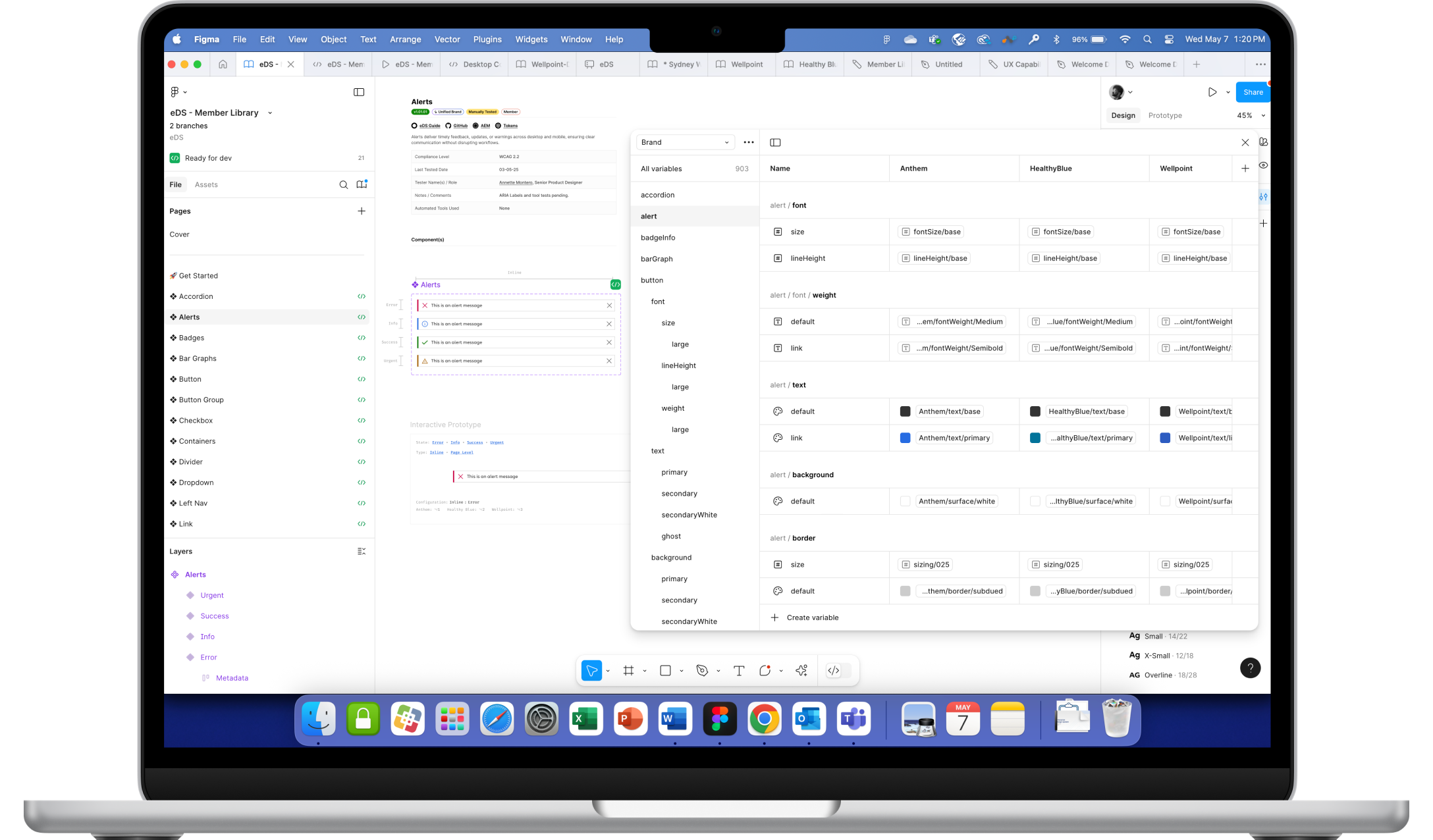Viewport: 1433px width, 840px height.
Task: Open the Plugins menu
Action: click(487, 39)
